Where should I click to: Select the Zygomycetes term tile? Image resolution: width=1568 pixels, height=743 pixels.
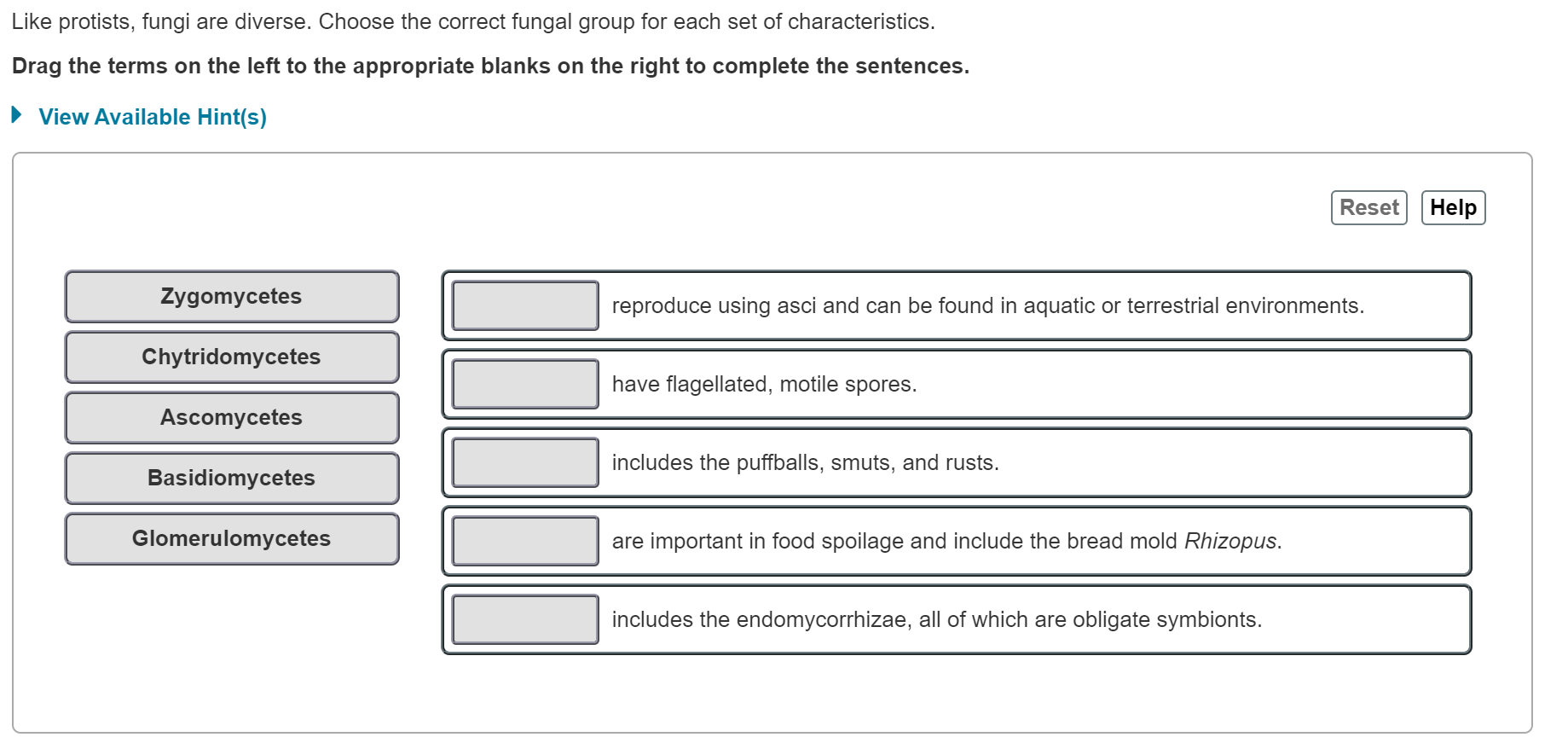[x=231, y=296]
